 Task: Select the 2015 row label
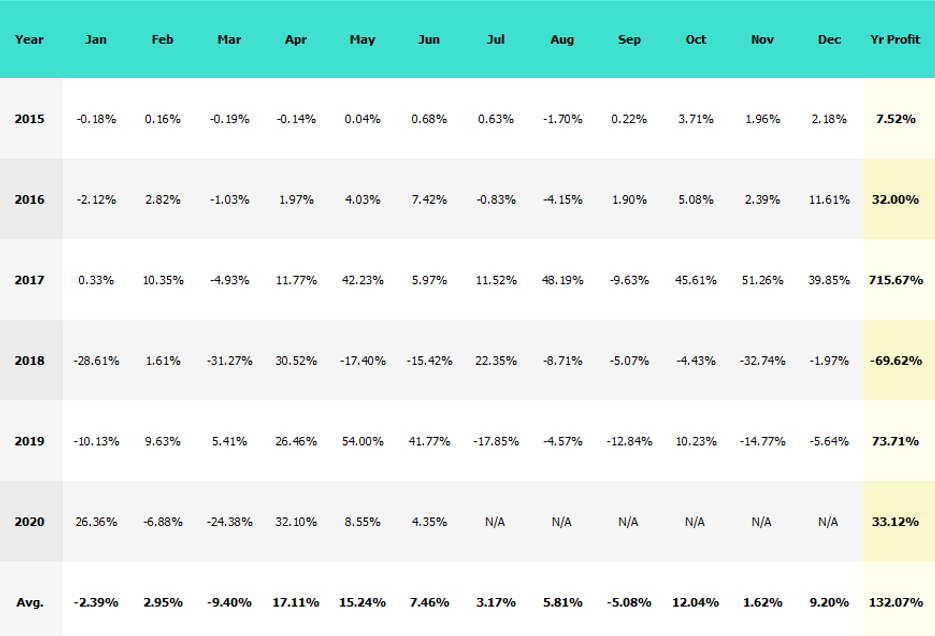point(30,119)
